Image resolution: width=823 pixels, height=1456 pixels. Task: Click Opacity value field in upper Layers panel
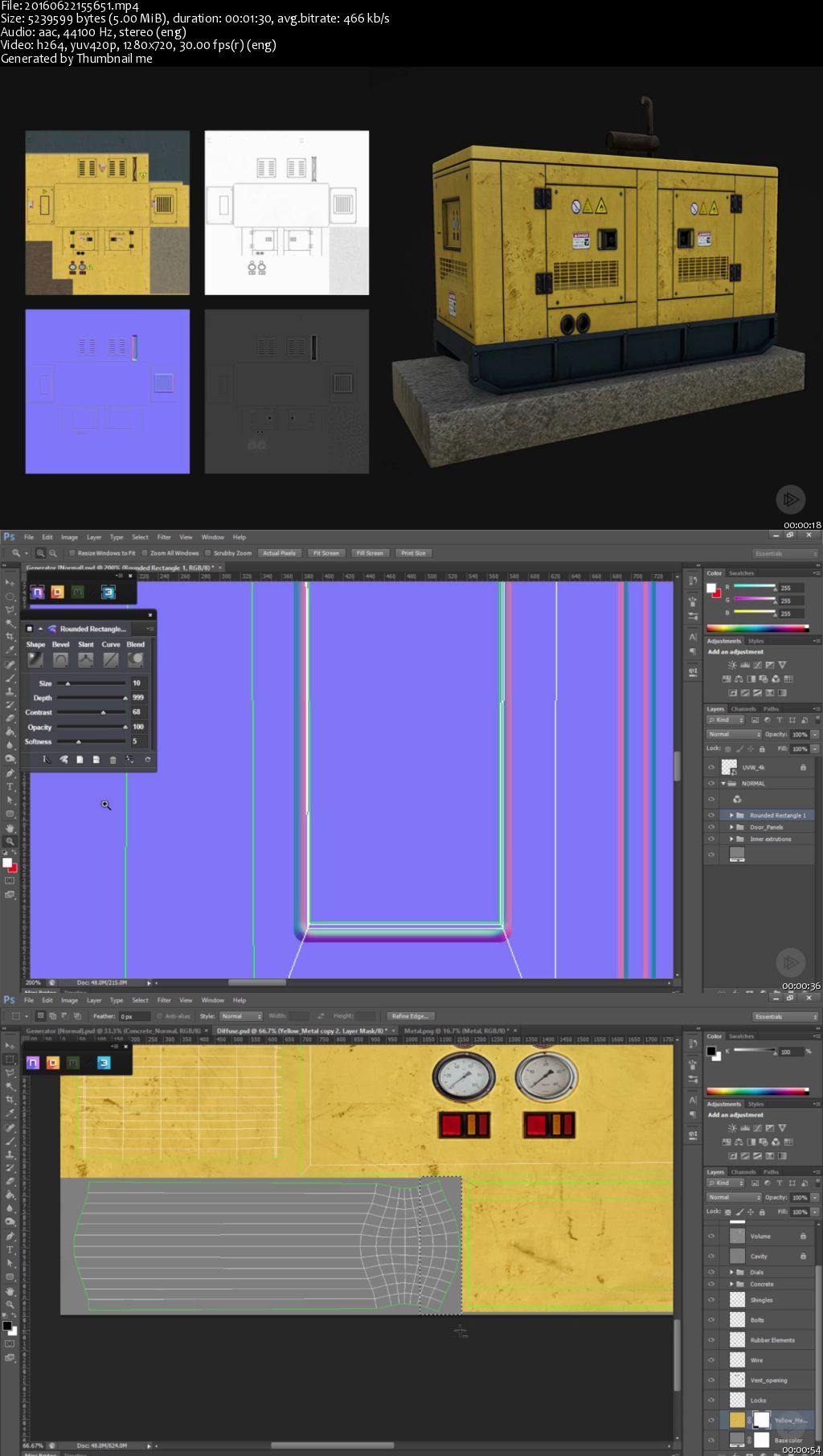click(x=799, y=734)
